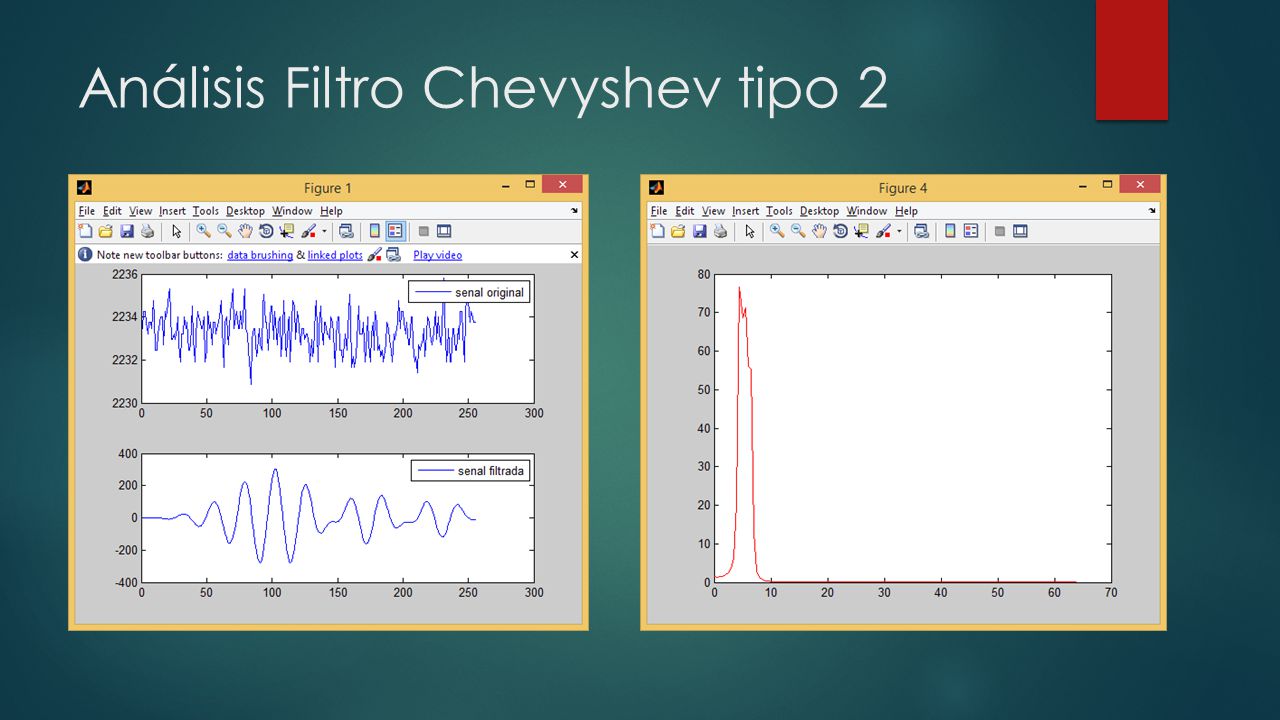Open File menu in Figure 1
Image resolution: width=1280 pixels, height=720 pixels.
86,211
